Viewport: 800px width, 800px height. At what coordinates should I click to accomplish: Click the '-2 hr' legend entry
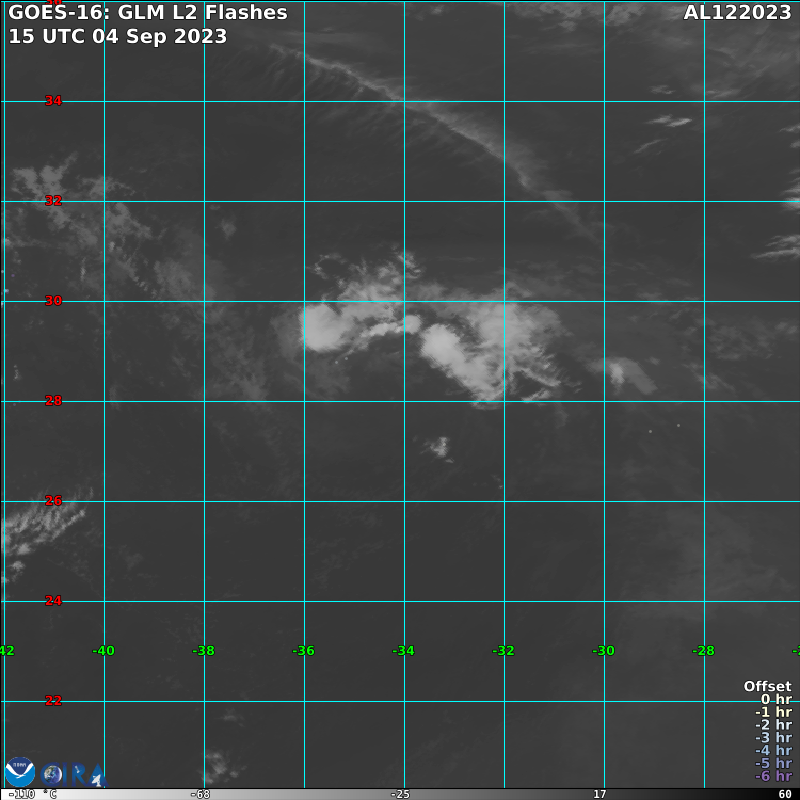[773, 725]
